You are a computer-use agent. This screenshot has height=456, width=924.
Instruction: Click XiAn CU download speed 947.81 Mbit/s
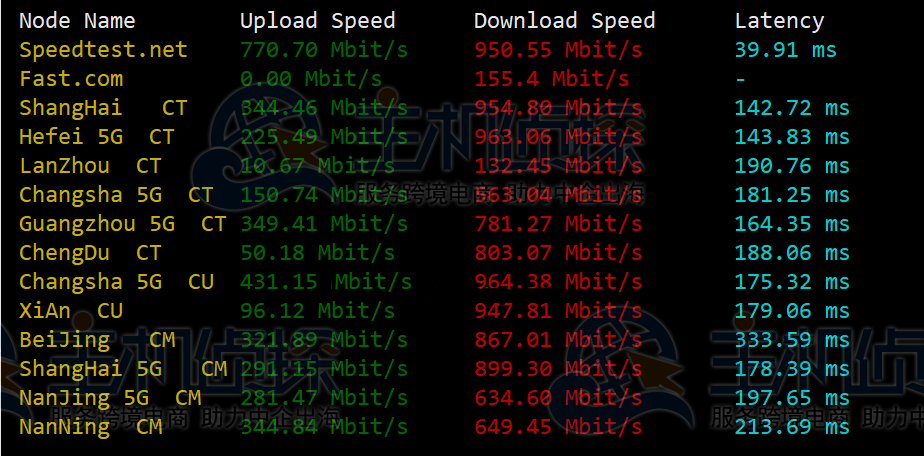[x=558, y=311]
